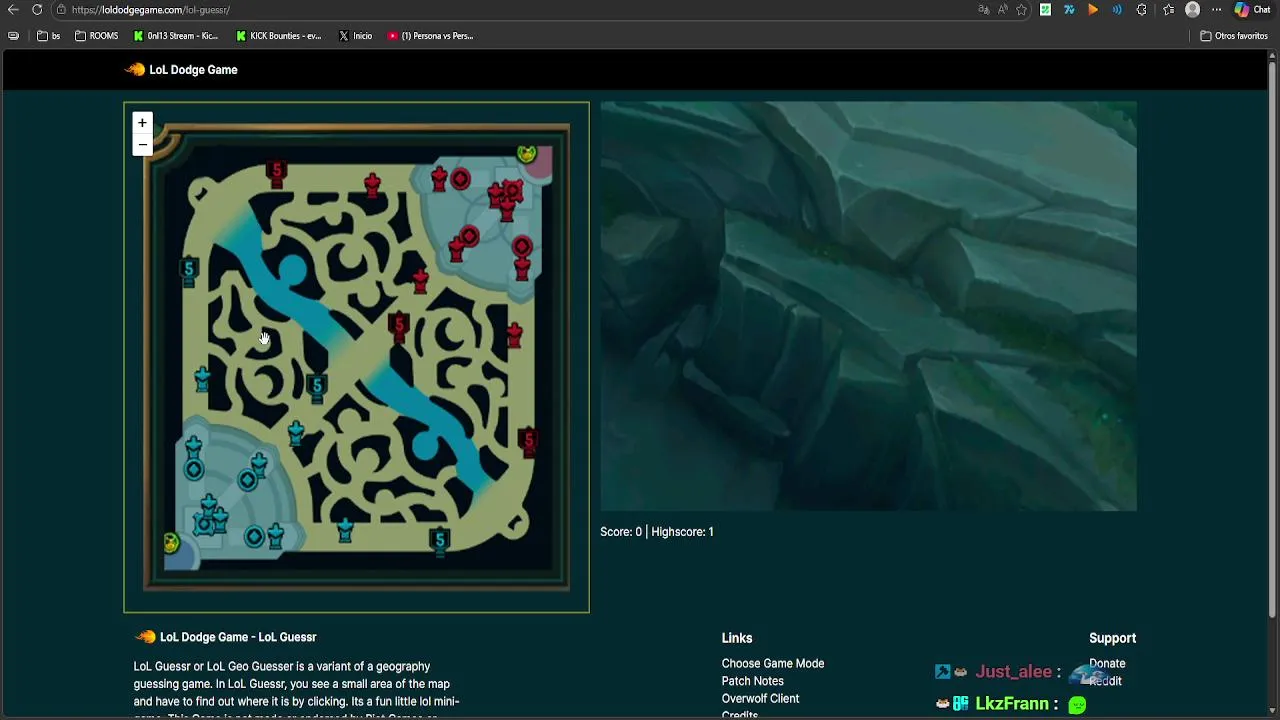Open the orange play button extension
Screen dimensions: 1280x720
click(x=1093, y=10)
